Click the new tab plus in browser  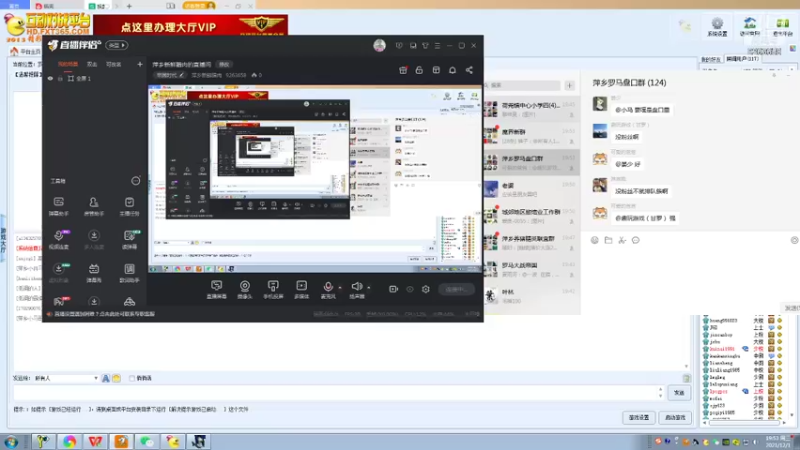[x=129, y=6]
